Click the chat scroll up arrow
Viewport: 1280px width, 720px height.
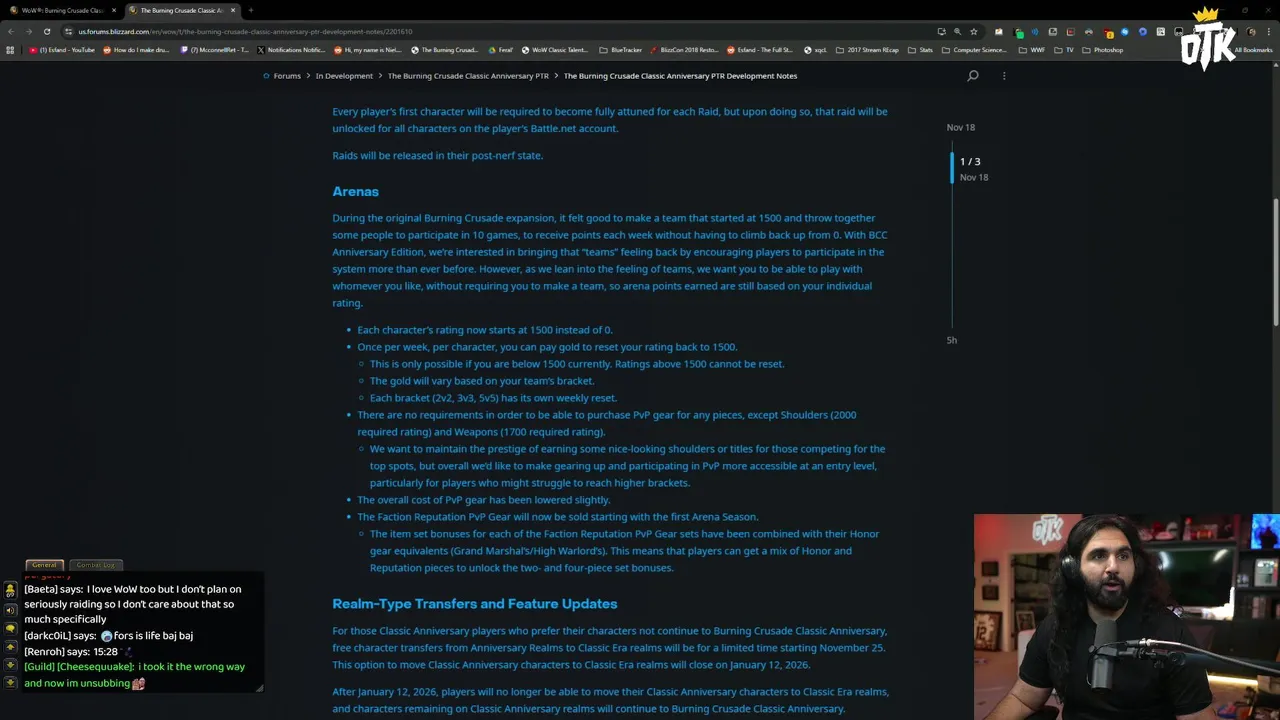coord(10,647)
